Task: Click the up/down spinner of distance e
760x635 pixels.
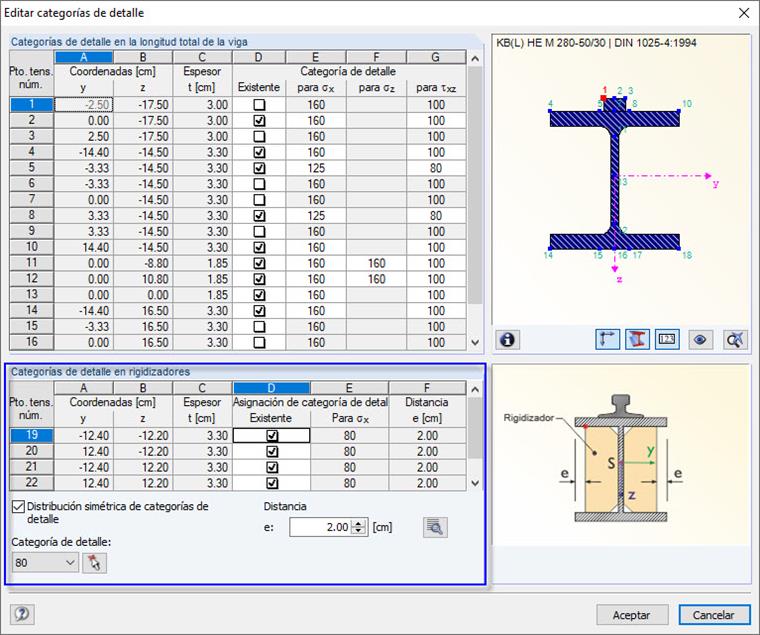Action: click(358, 527)
